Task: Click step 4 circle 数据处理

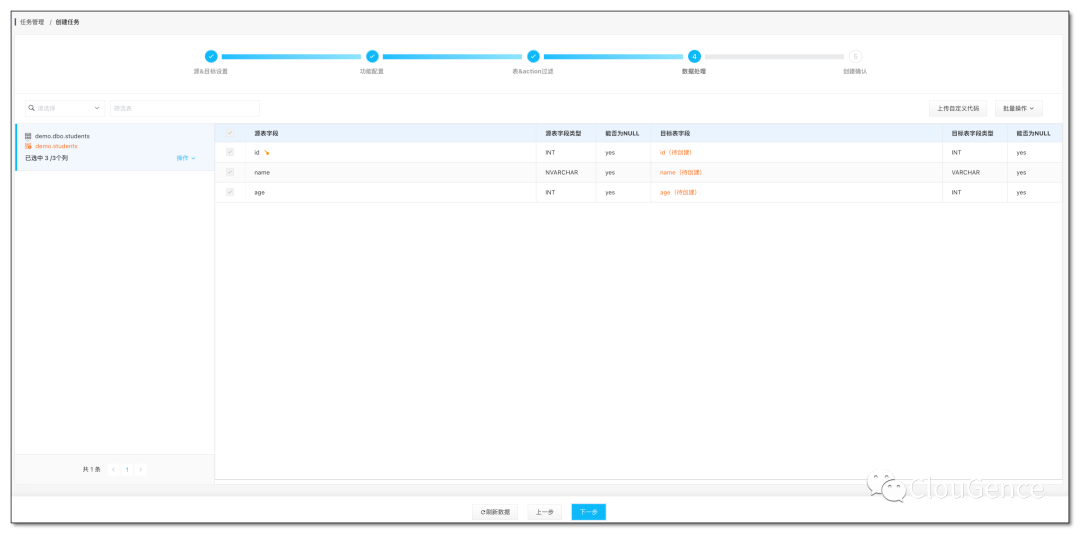Action: pyautogui.click(x=694, y=57)
